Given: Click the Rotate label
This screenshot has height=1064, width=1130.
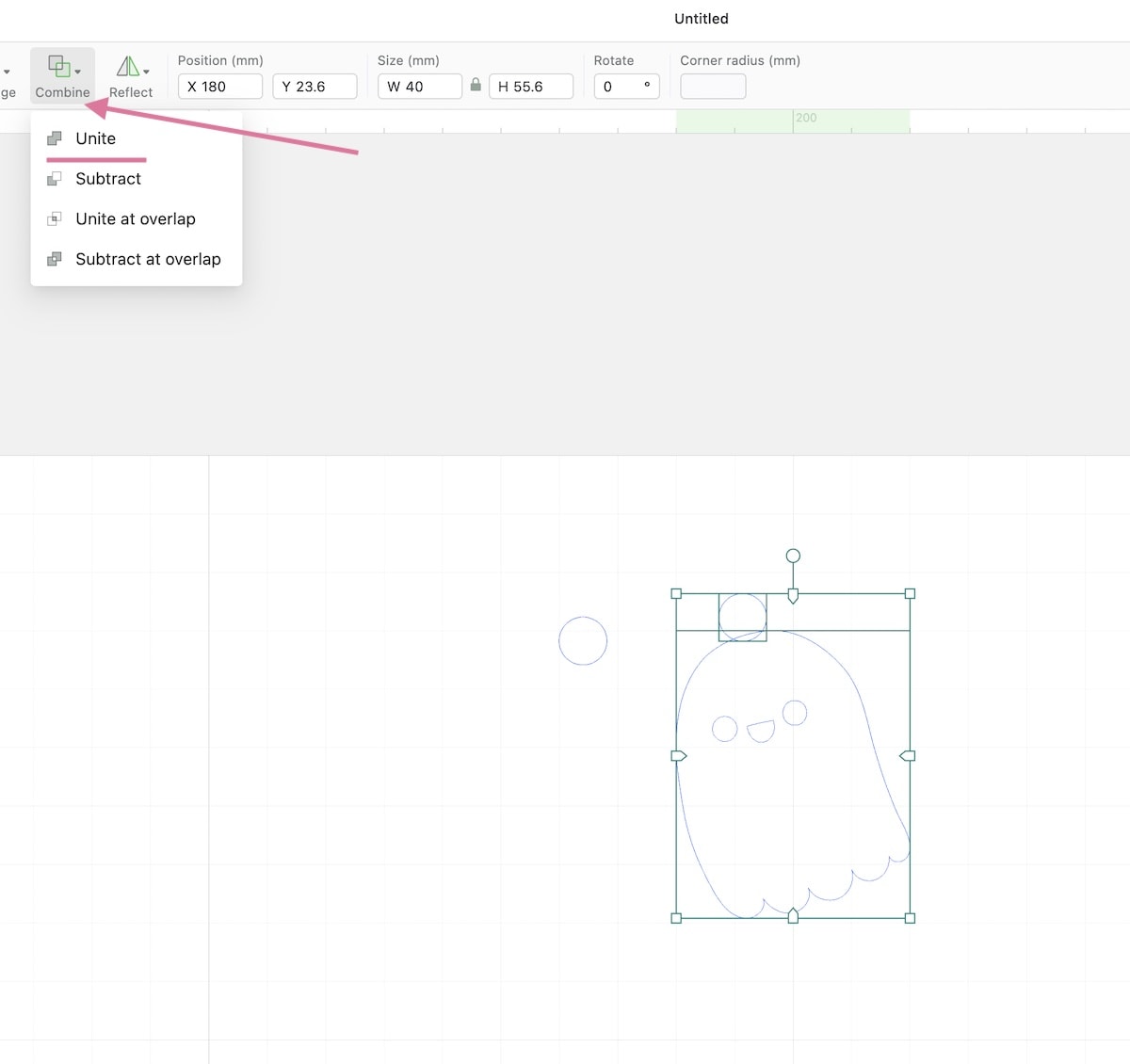Looking at the screenshot, I should [x=614, y=60].
